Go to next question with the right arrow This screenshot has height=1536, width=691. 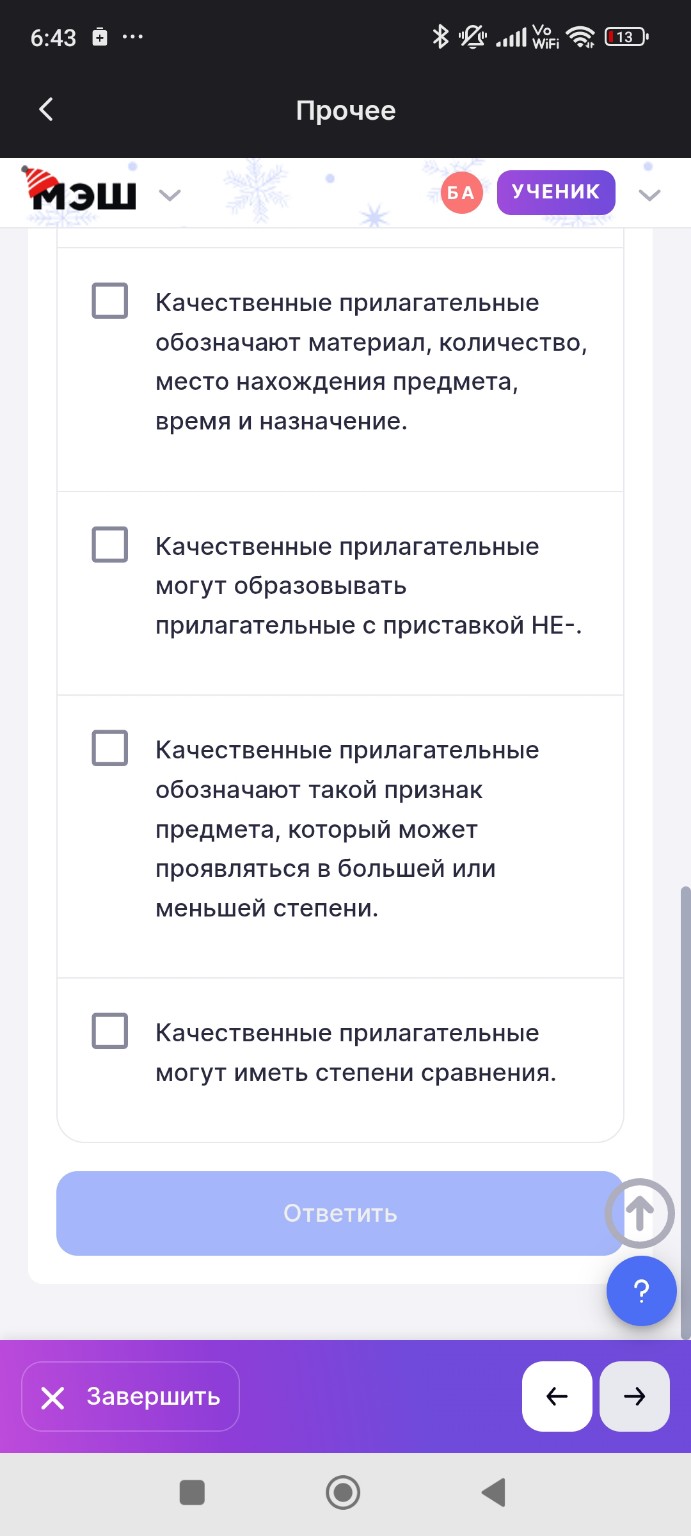[634, 1396]
